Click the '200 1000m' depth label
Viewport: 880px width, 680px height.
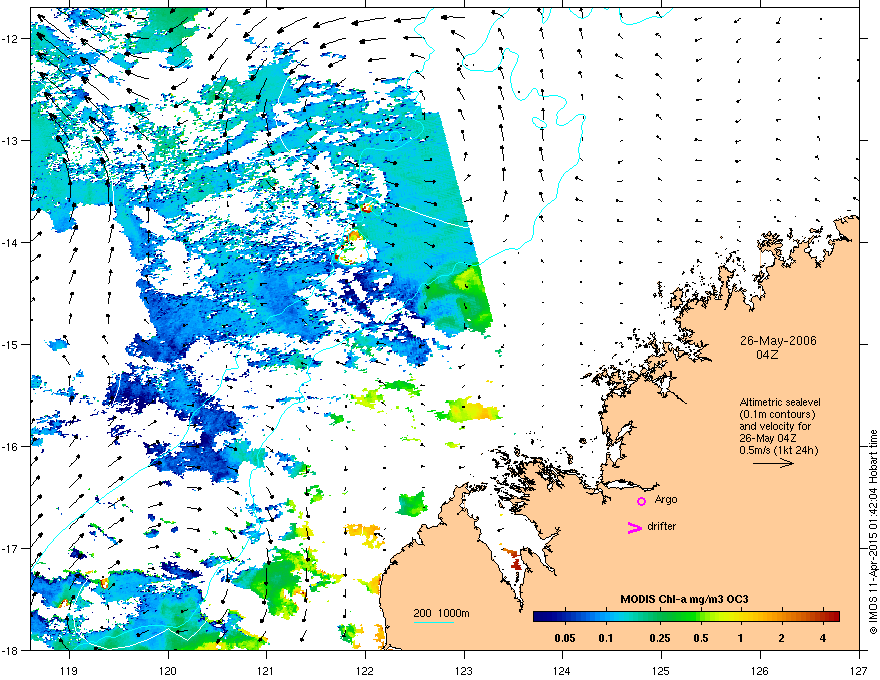pyautogui.click(x=441, y=613)
